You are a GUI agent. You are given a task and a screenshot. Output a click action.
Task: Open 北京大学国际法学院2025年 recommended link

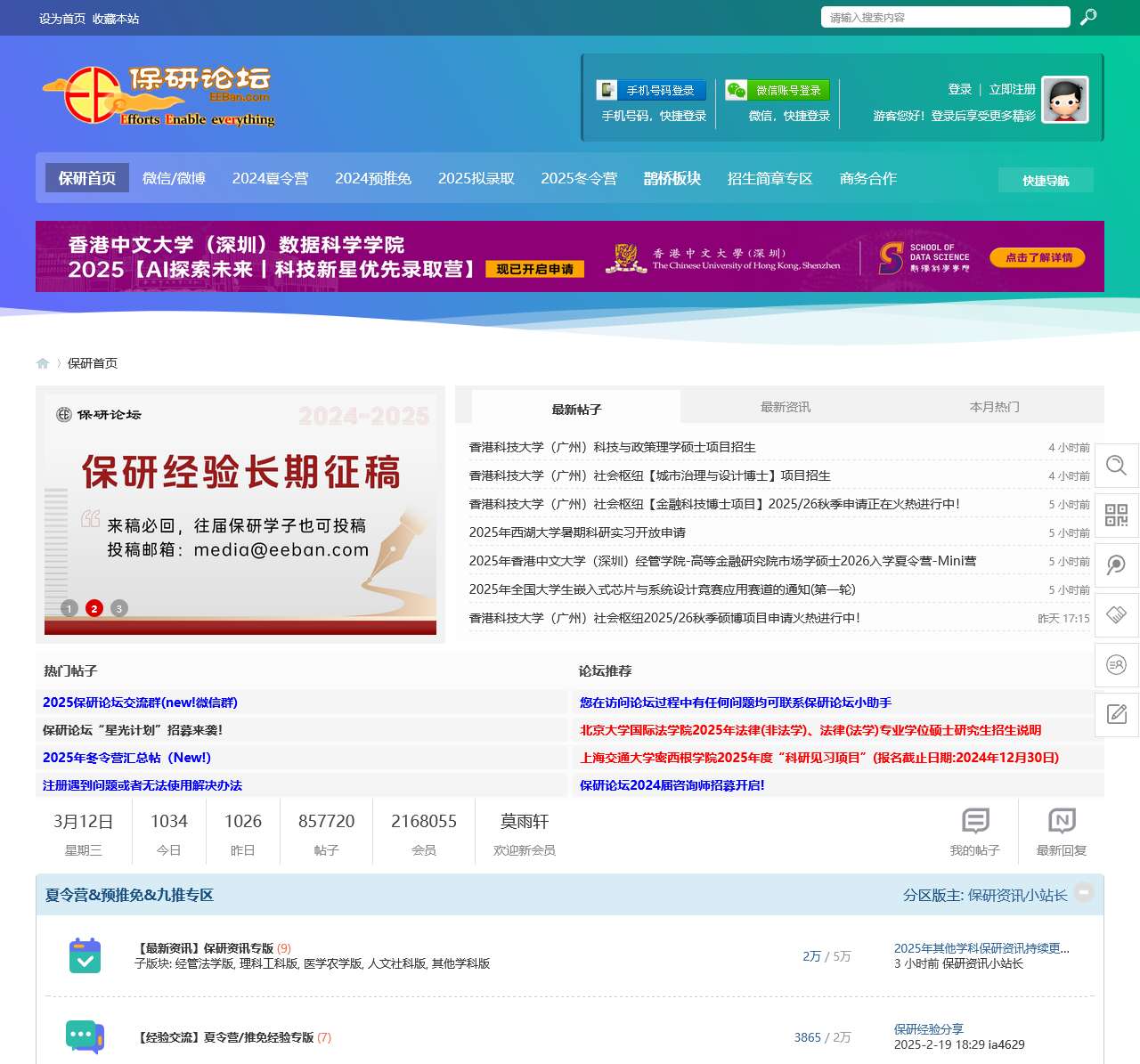point(810,730)
